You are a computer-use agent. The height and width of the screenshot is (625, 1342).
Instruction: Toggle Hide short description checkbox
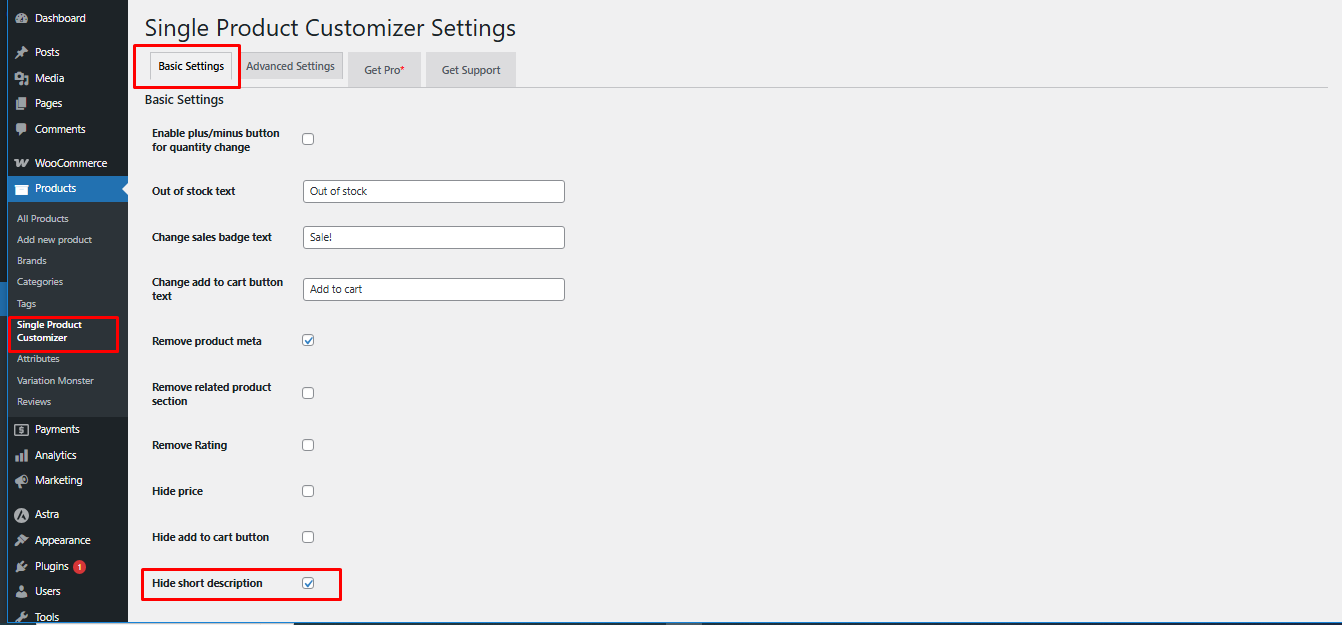coord(308,583)
